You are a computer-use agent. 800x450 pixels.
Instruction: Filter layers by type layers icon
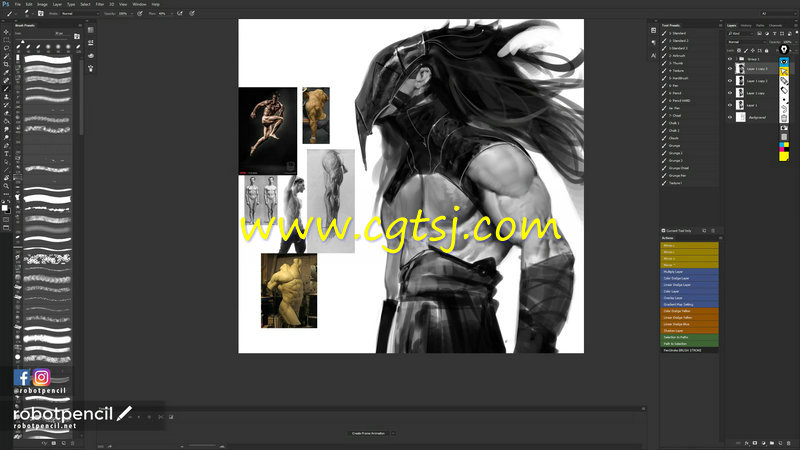[x=774, y=34]
